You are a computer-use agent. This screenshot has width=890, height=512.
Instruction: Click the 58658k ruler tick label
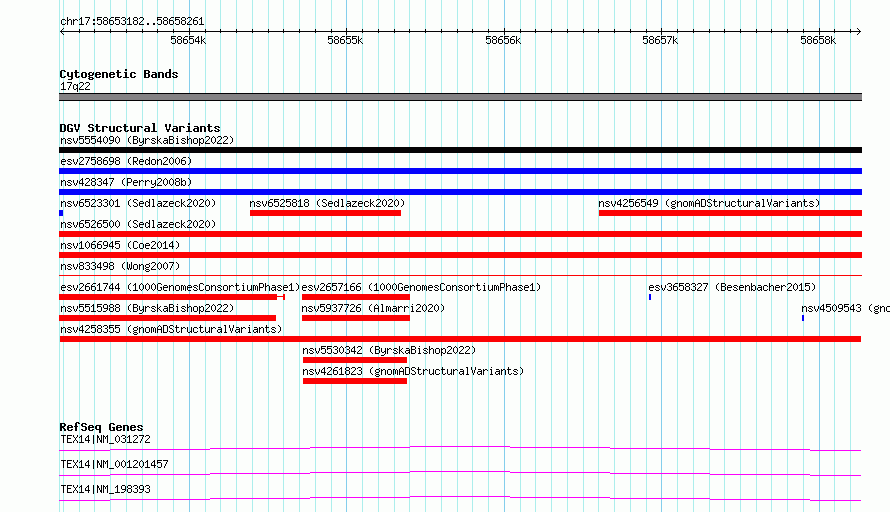[818, 40]
